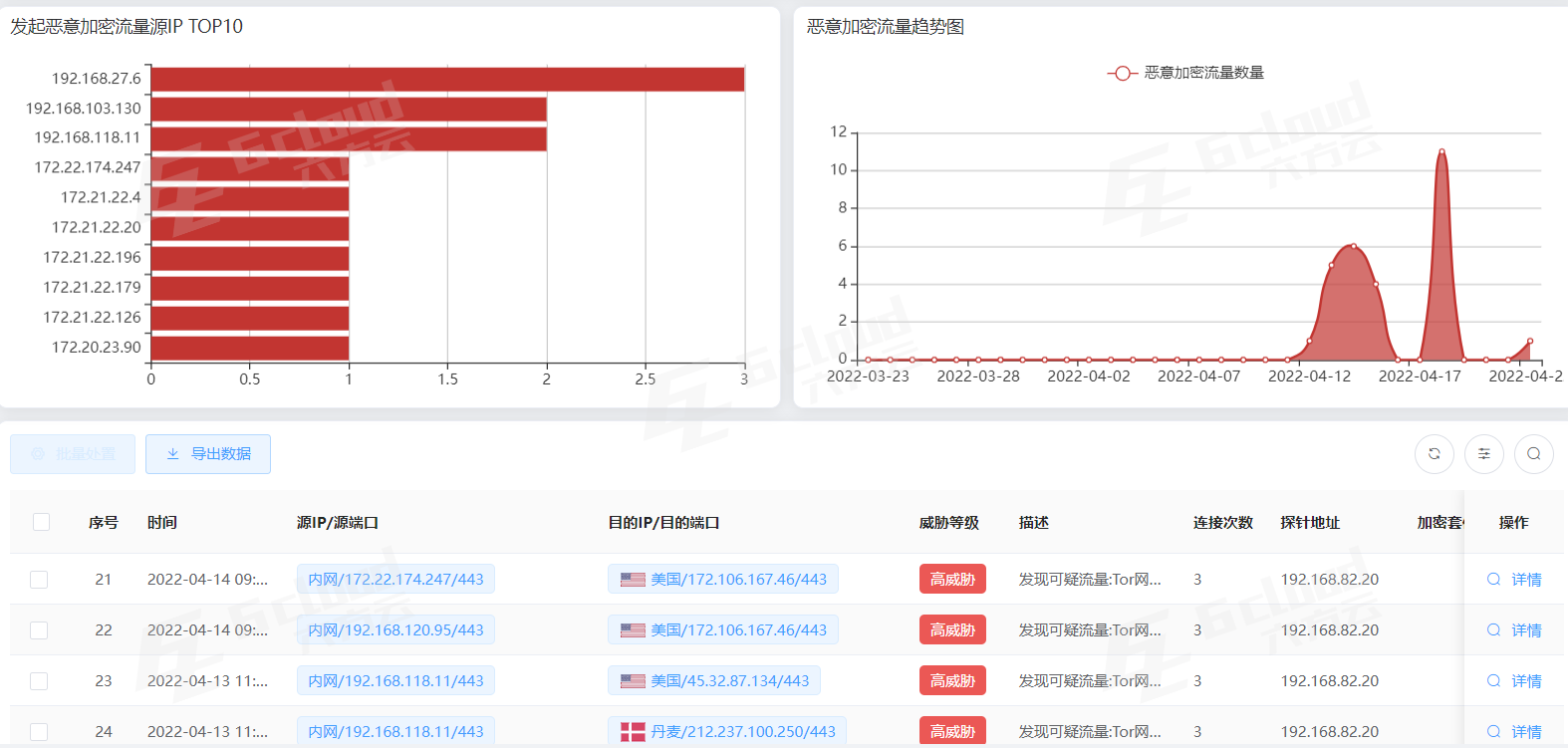Click the 高威胁 badge in row 22
Viewport: 1568px width, 748px height.
point(952,630)
